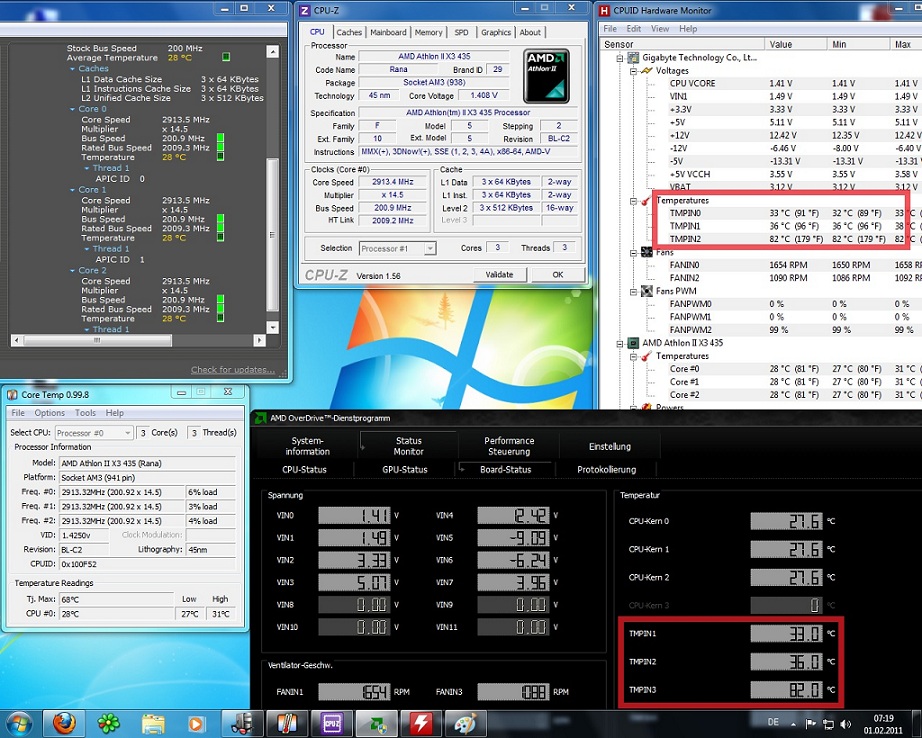Click the Fans PWM fan icon in Hardware Monitor
Image resolution: width=922 pixels, height=738 pixels.
point(647,291)
